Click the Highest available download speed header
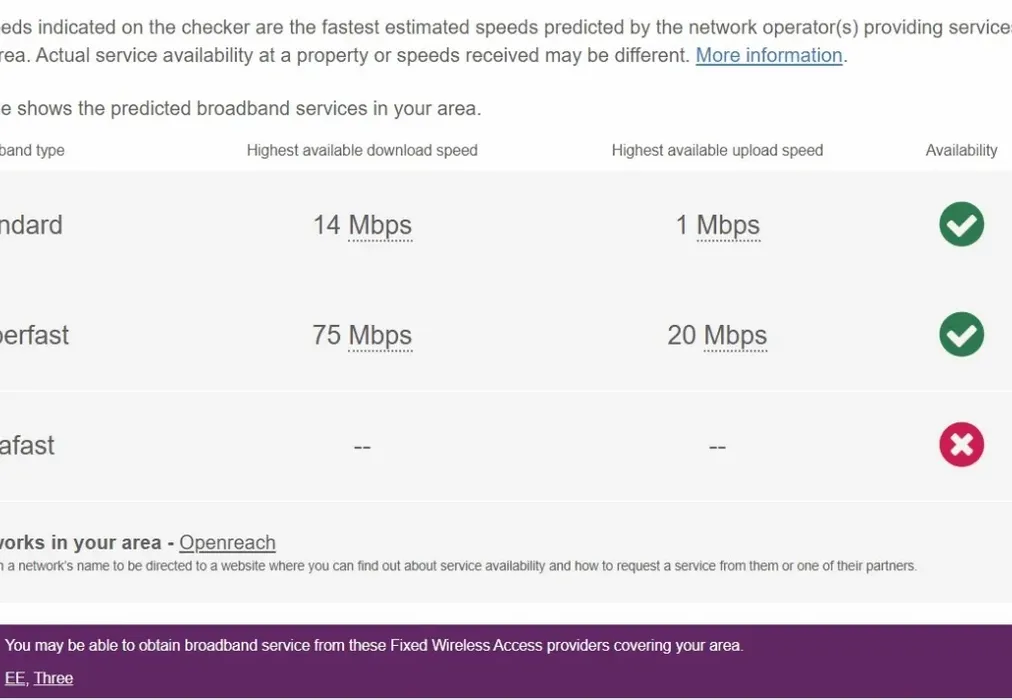The image size is (1012, 700). tap(362, 150)
